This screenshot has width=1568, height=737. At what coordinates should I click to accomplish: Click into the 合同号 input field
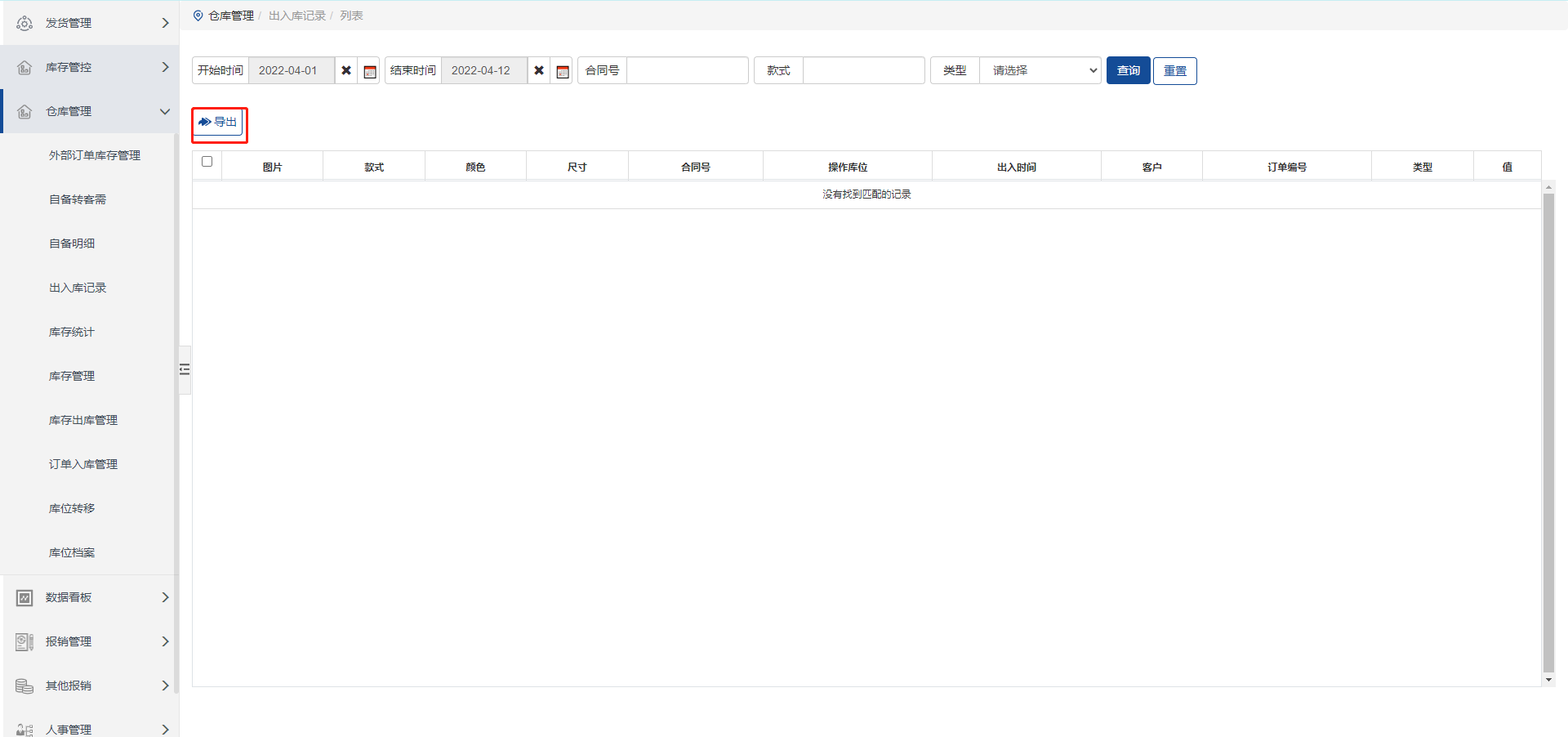point(687,70)
